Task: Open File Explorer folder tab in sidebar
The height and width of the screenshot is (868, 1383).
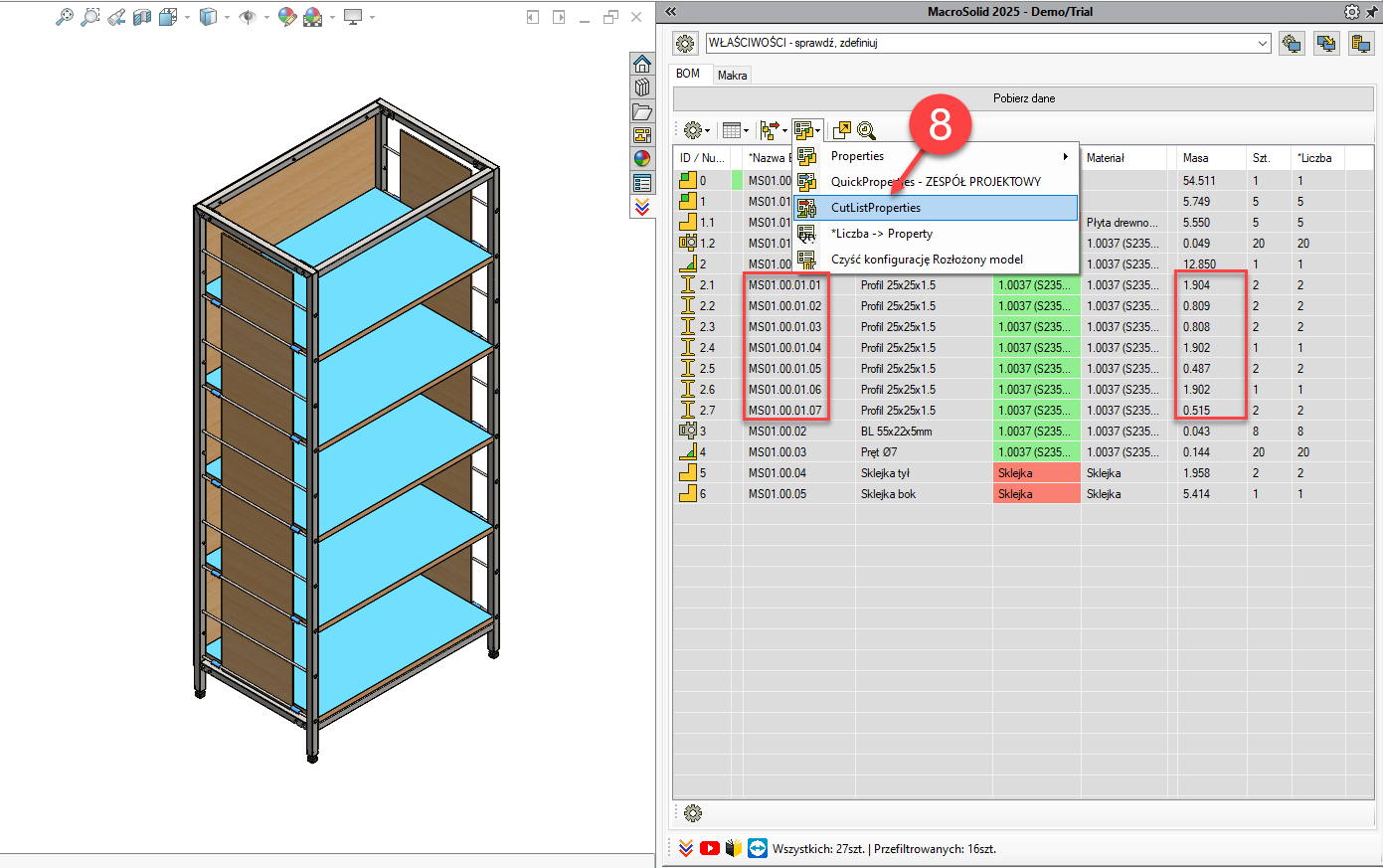Action: pos(642,111)
